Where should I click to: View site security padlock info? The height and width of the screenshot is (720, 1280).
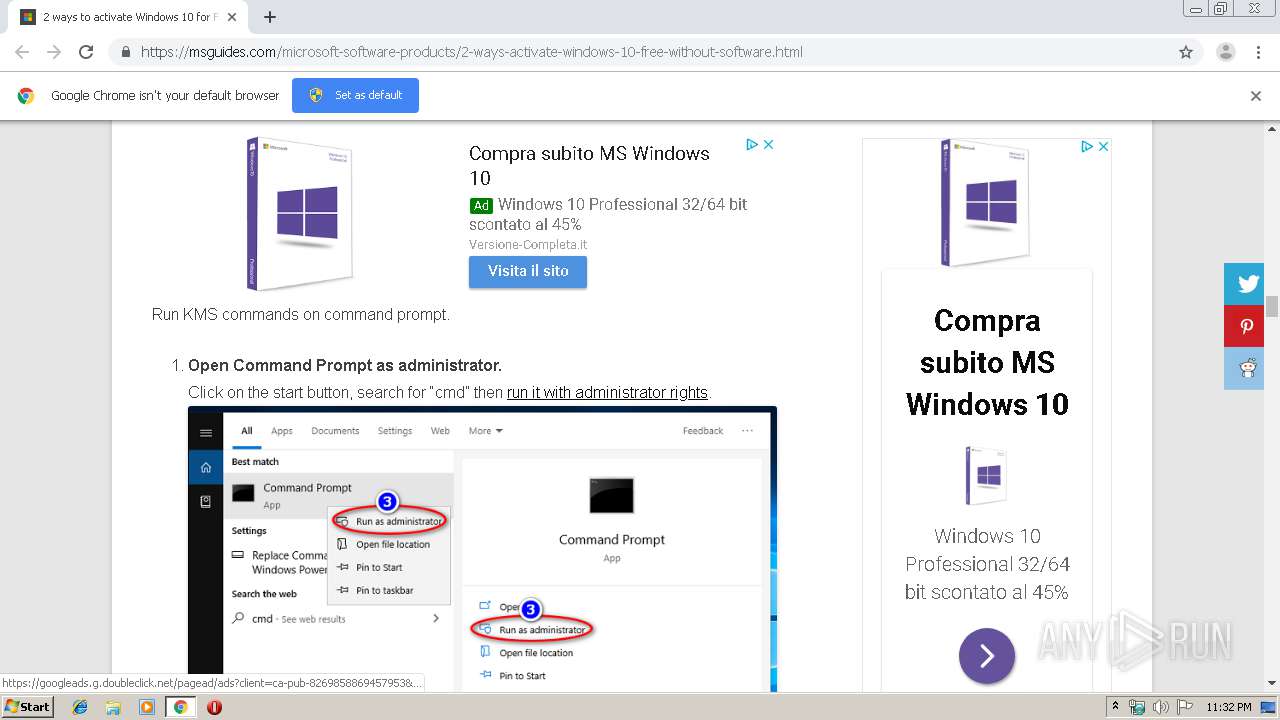click(126, 52)
